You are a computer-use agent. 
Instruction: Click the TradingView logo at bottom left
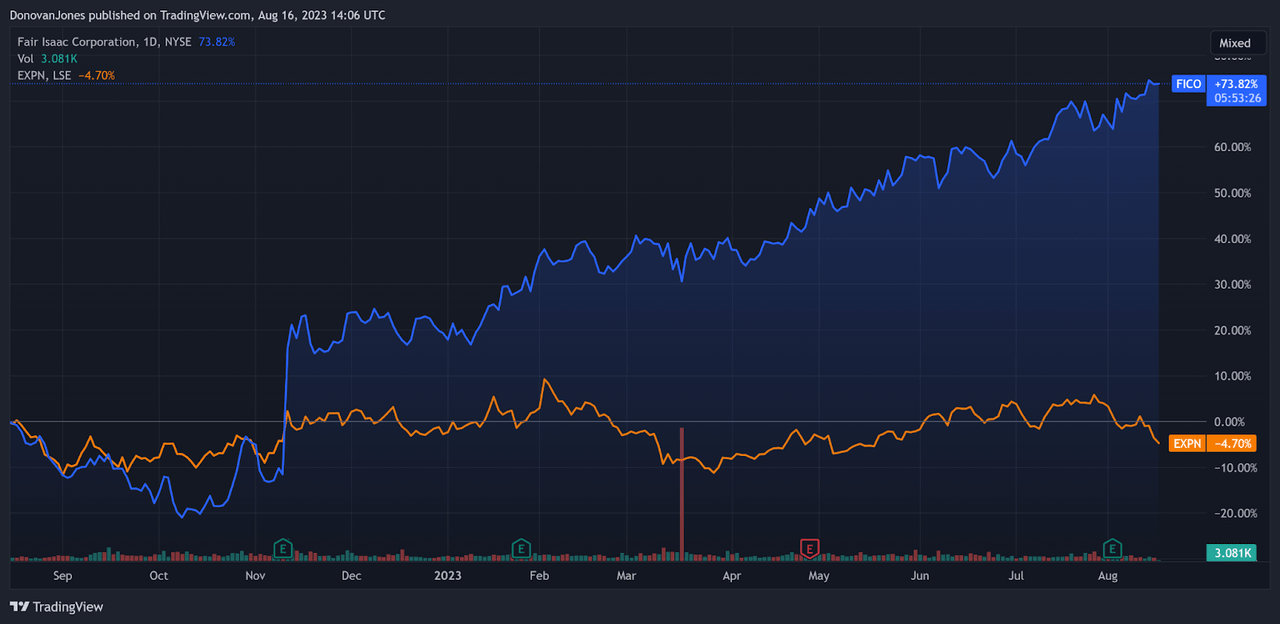coord(57,606)
